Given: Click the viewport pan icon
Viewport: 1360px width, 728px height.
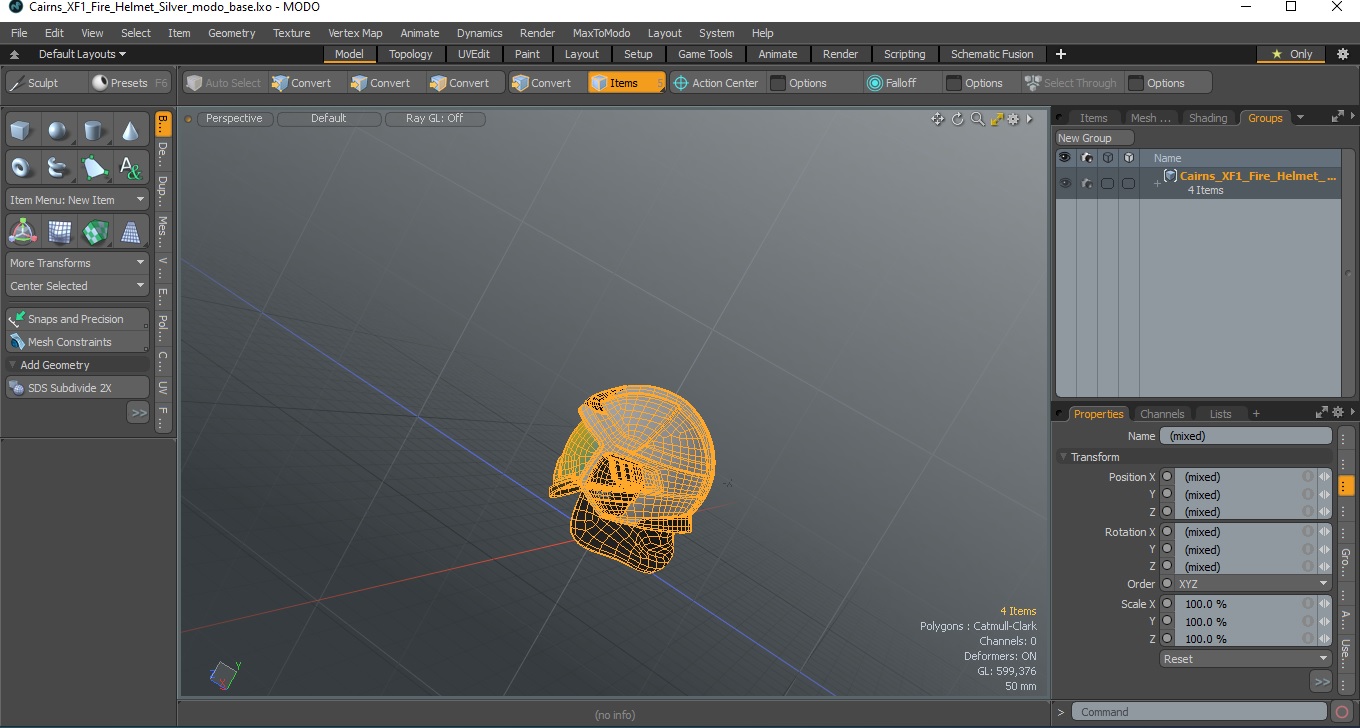Looking at the screenshot, I should tap(937, 119).
